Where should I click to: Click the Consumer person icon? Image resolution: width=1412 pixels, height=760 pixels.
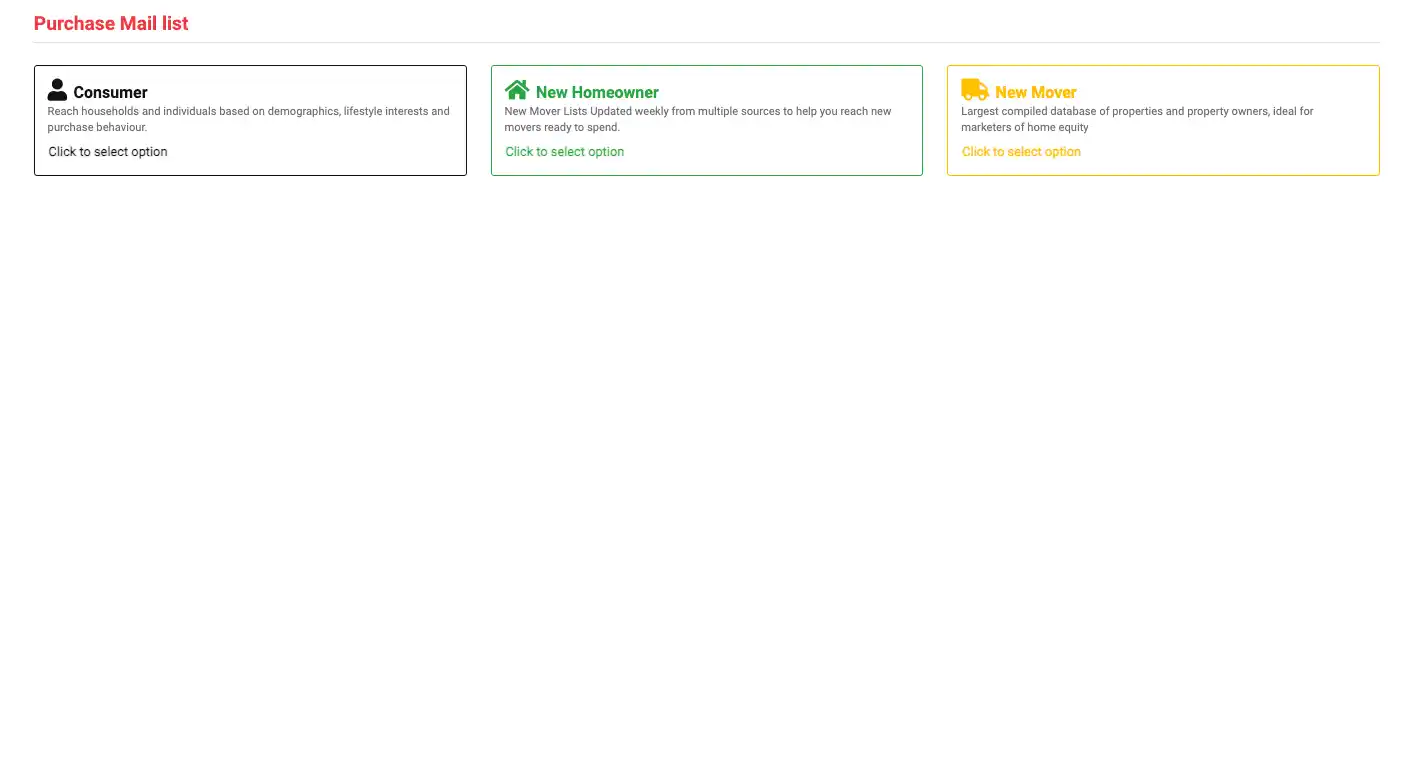coord(57,90)
